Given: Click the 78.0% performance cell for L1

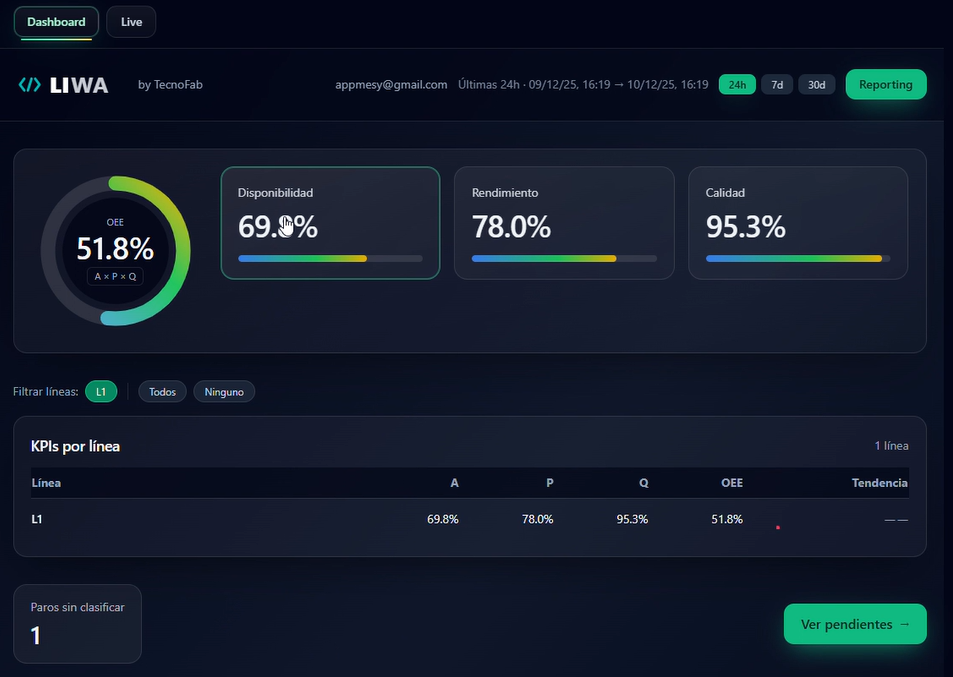Looking at the screenshot, I should (x=537, y=520).
